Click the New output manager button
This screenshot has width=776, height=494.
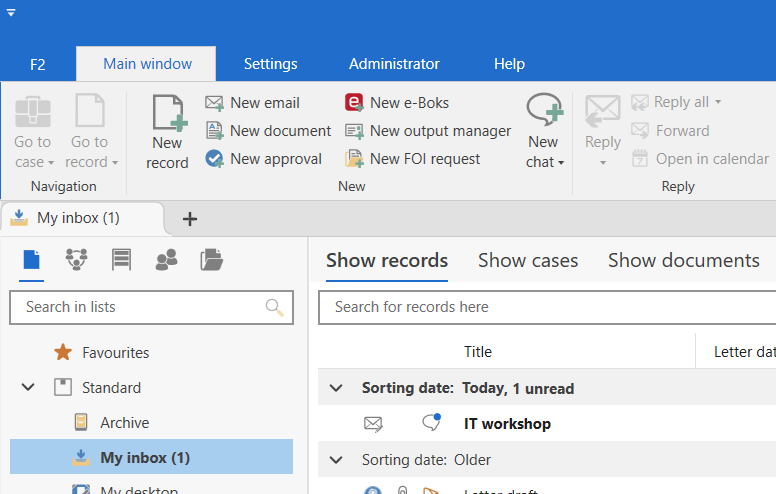click(x=428, y=131)
